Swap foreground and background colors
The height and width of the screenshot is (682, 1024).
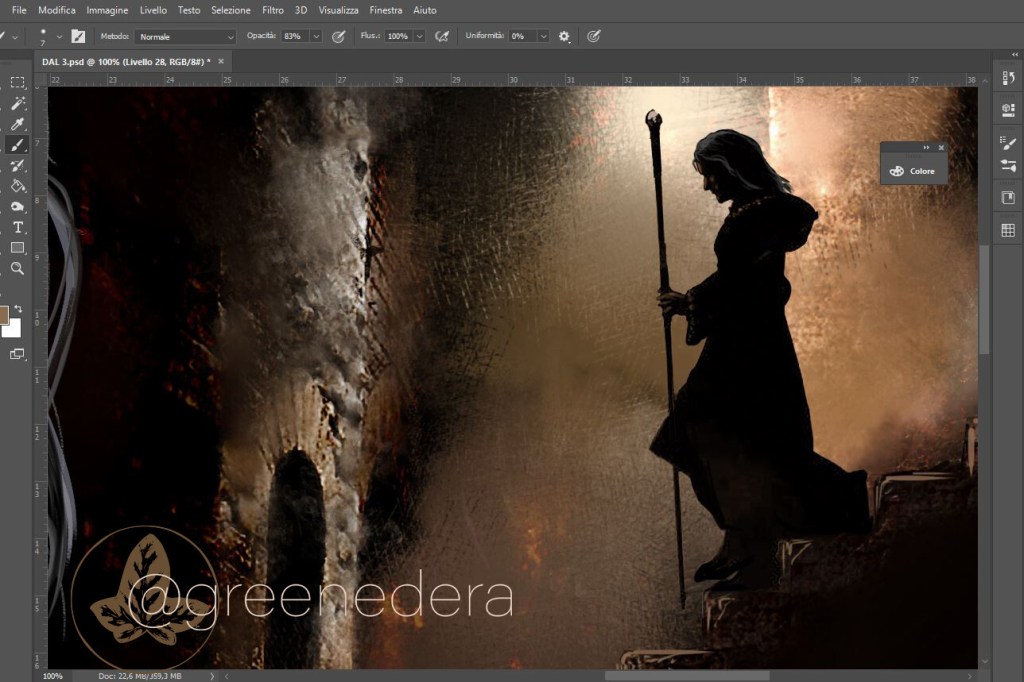point(18,309)
